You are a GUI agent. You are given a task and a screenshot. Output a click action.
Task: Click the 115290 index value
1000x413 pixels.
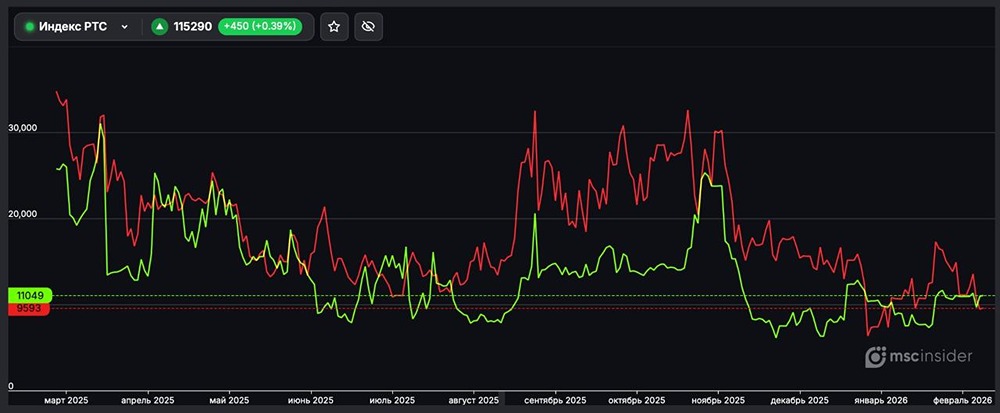pyautogui.click(x=192, y=27)
